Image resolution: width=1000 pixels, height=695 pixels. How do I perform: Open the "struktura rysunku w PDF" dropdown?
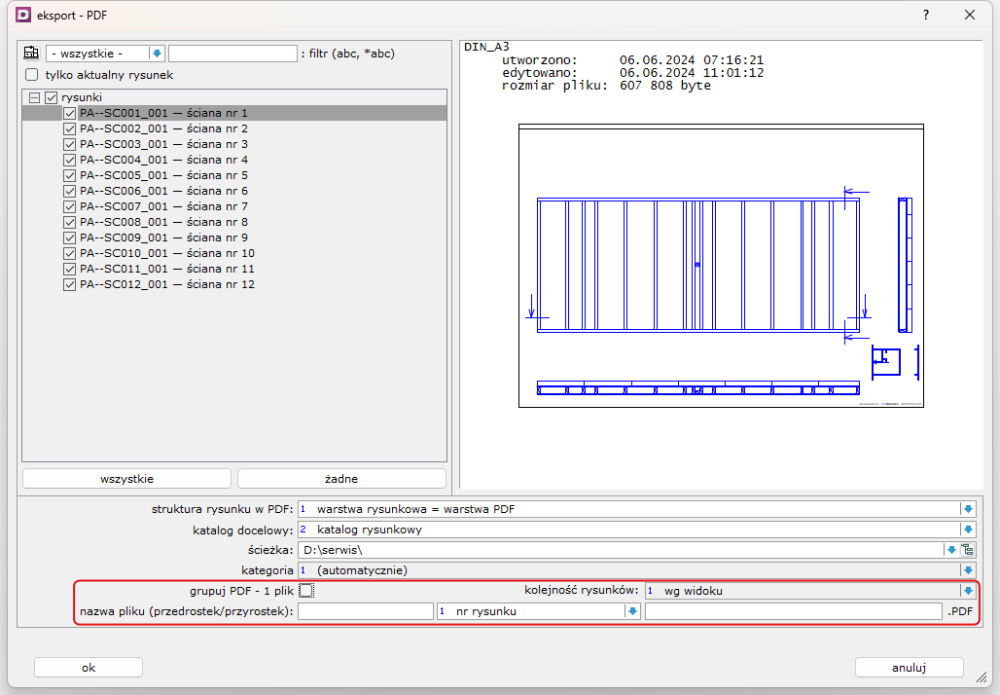968,509
